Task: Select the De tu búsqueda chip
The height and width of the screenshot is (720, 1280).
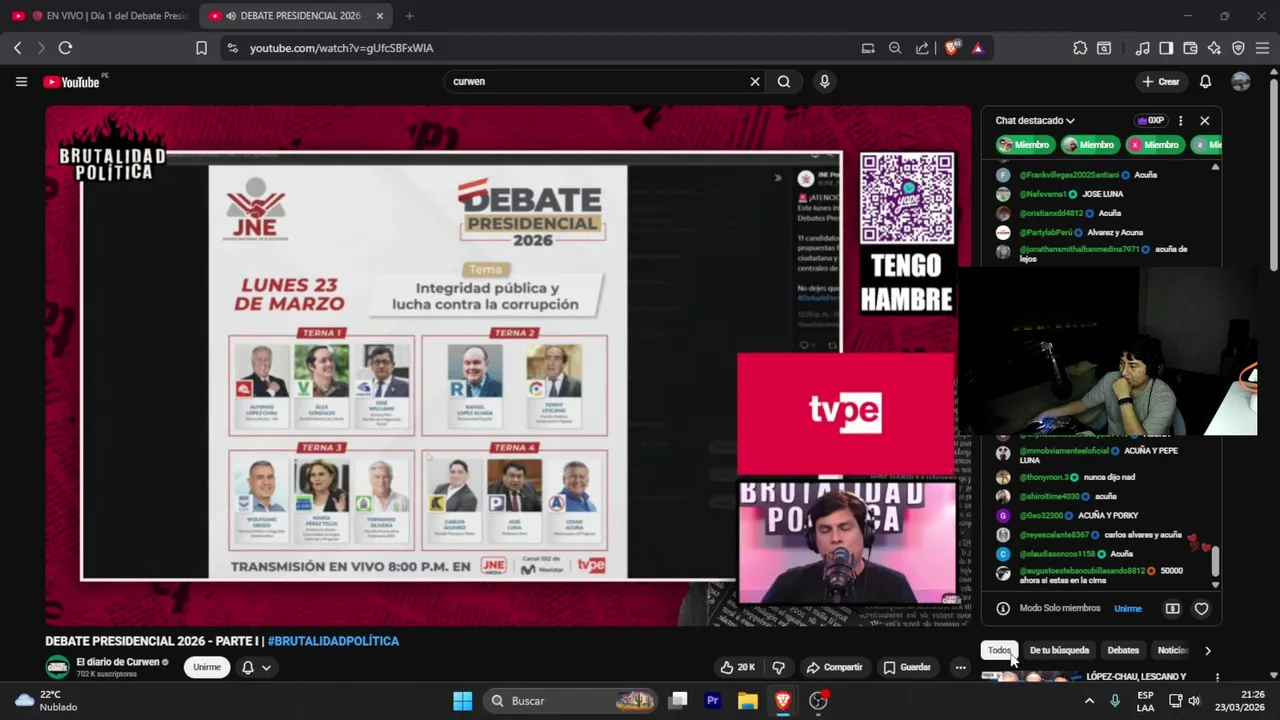Action: 1059,650
